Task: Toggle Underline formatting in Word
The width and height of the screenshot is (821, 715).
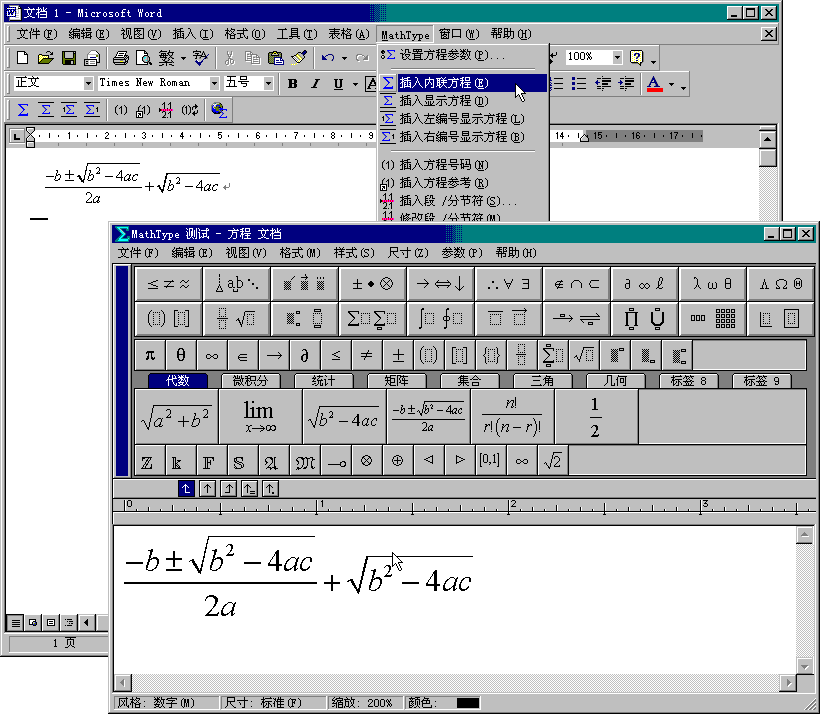Action: coord(338,84)
